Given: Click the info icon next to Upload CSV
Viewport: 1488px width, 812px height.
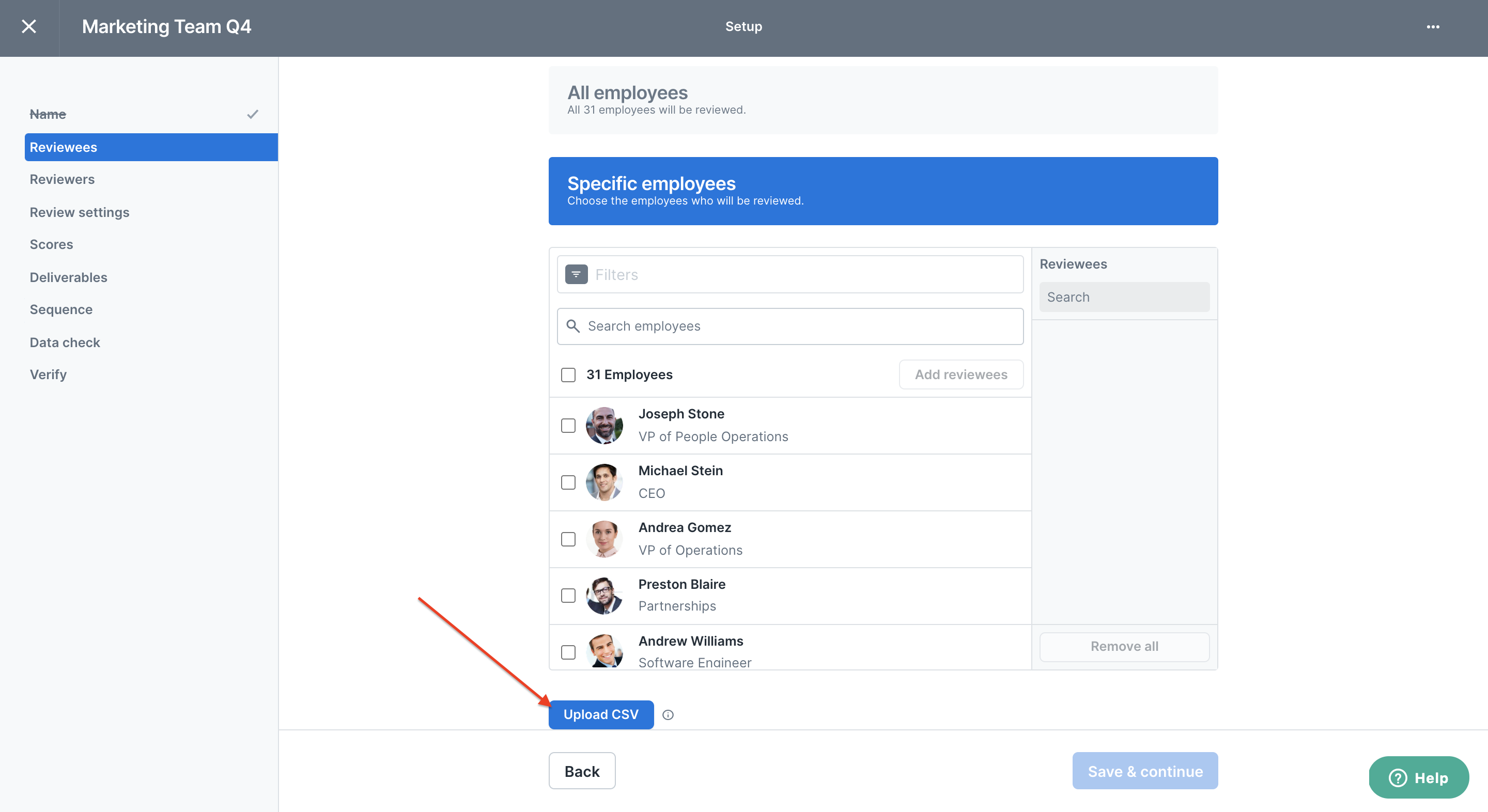Looking at the screenshot, I should 668,715.
